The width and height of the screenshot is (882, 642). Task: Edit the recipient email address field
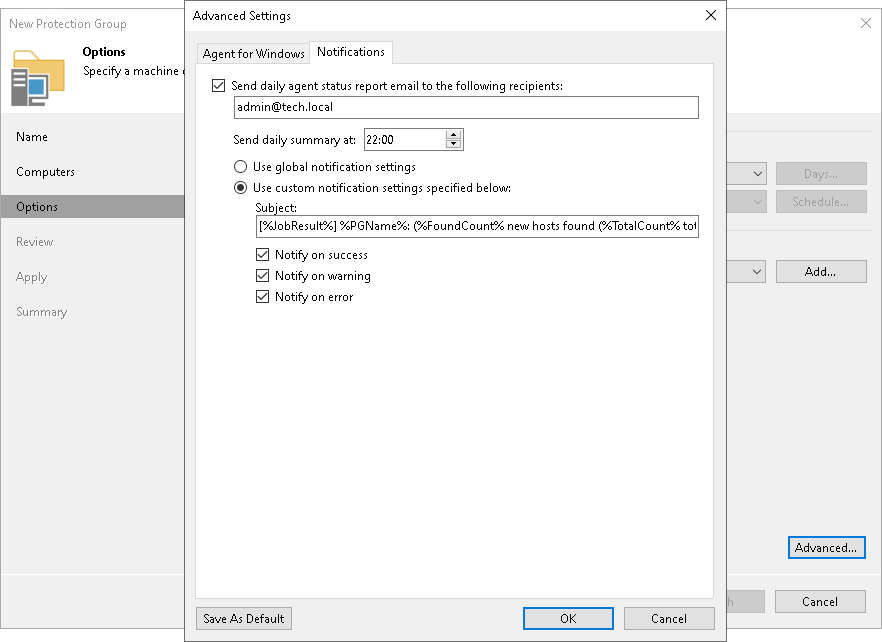coord(465,108)
